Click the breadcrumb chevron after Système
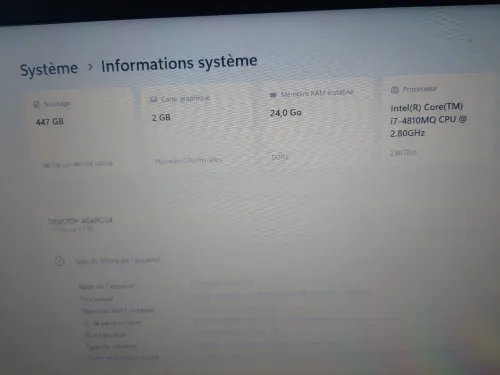Image resolution: width=500 pixels, height=375 pixels. (x=90, y=67)
